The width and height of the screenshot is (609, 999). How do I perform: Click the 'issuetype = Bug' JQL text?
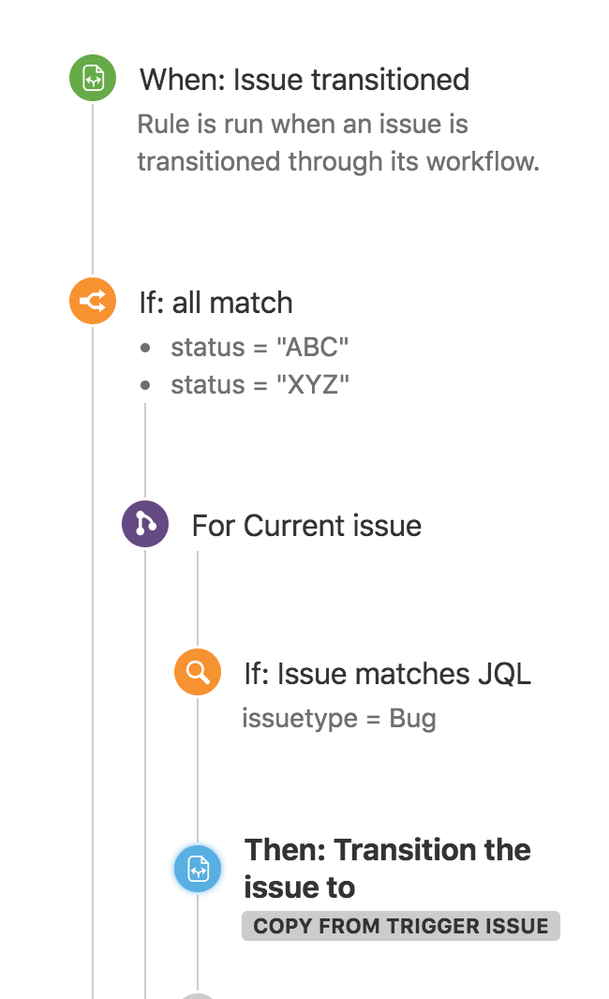click(x=338, y=718)
